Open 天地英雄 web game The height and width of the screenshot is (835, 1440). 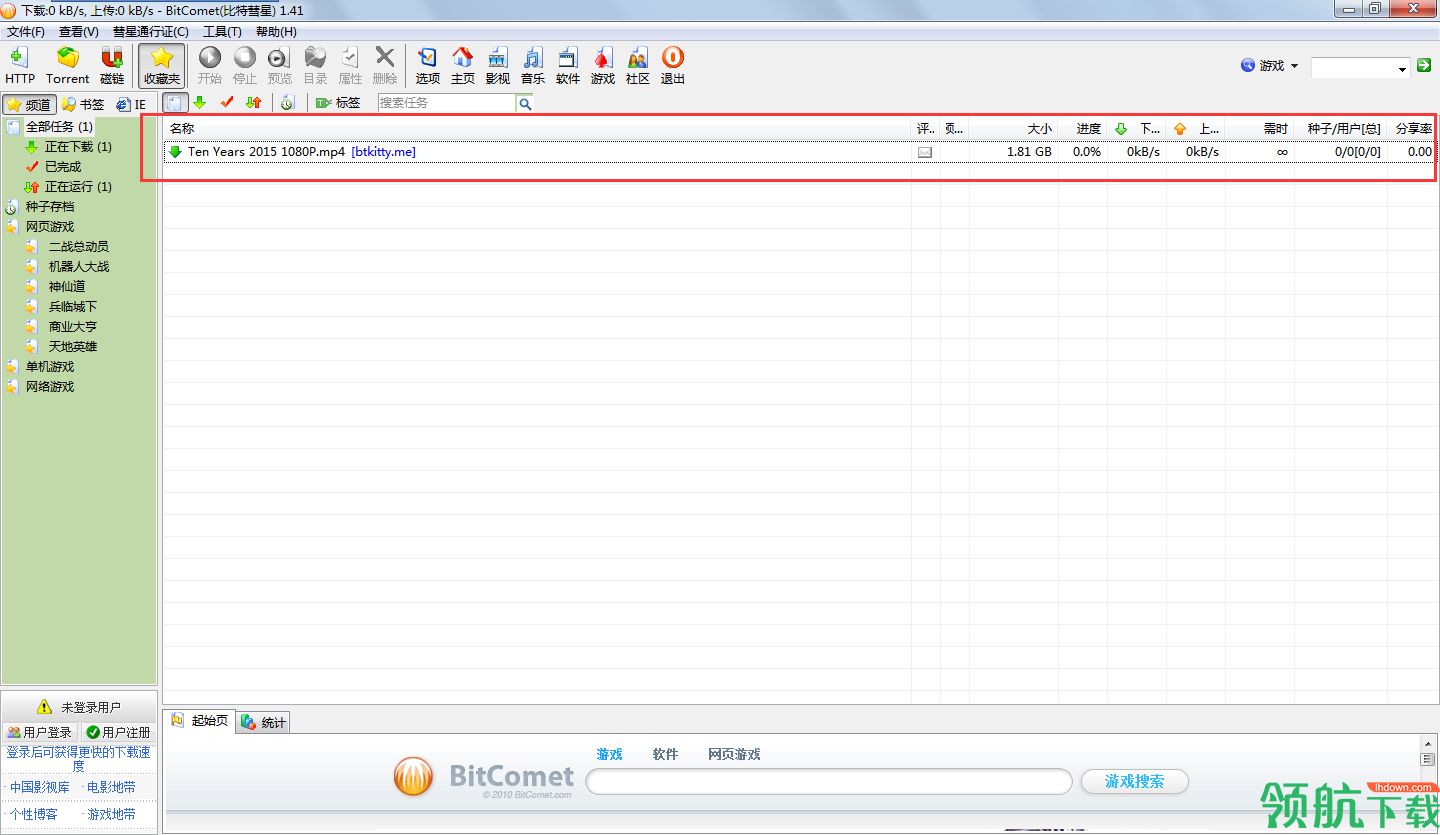(x=73, y=347)
